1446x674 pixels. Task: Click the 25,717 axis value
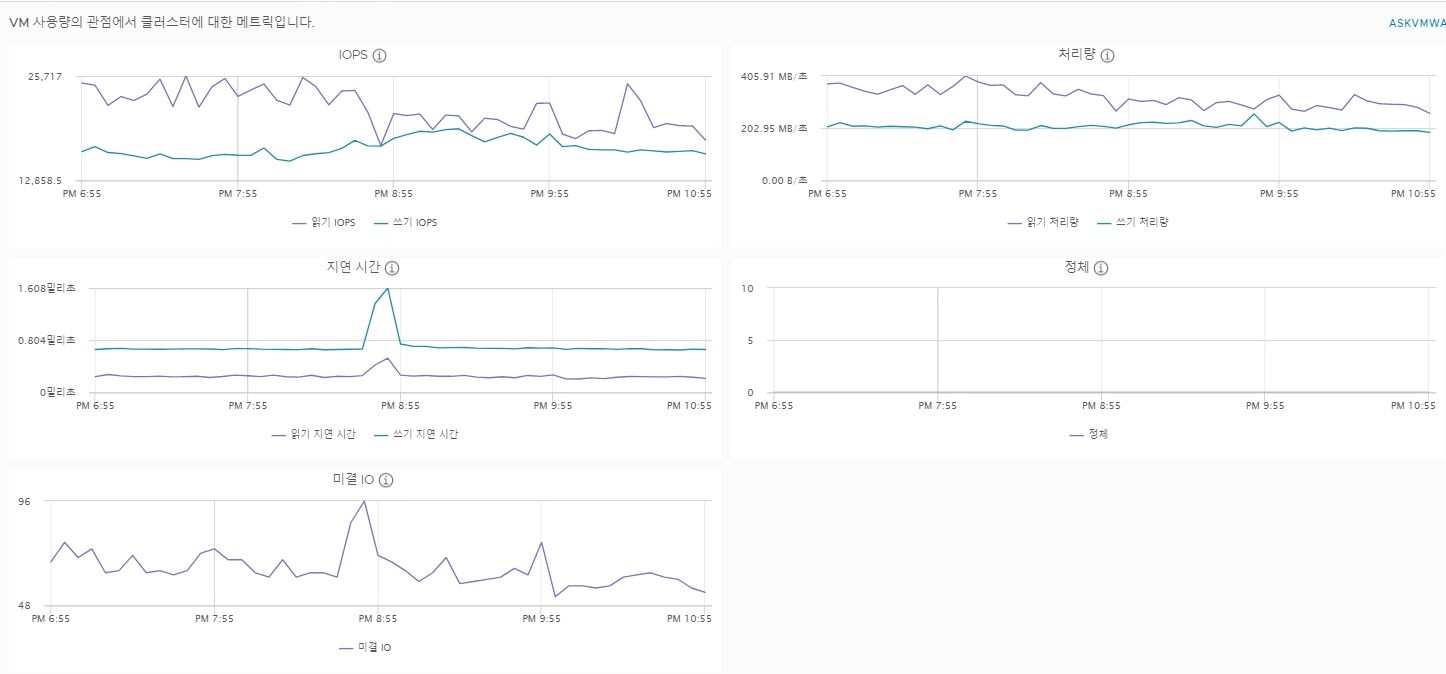(46, 76)
